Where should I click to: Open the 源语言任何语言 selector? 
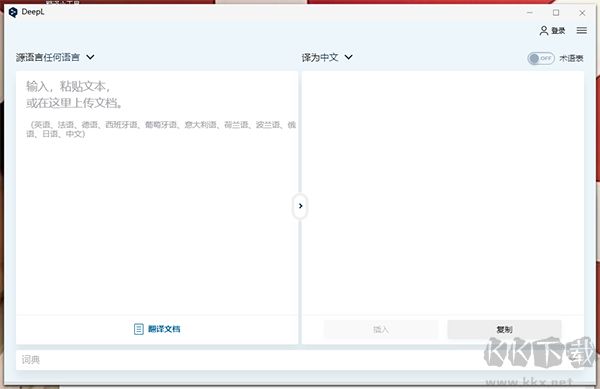coord(55,57)
